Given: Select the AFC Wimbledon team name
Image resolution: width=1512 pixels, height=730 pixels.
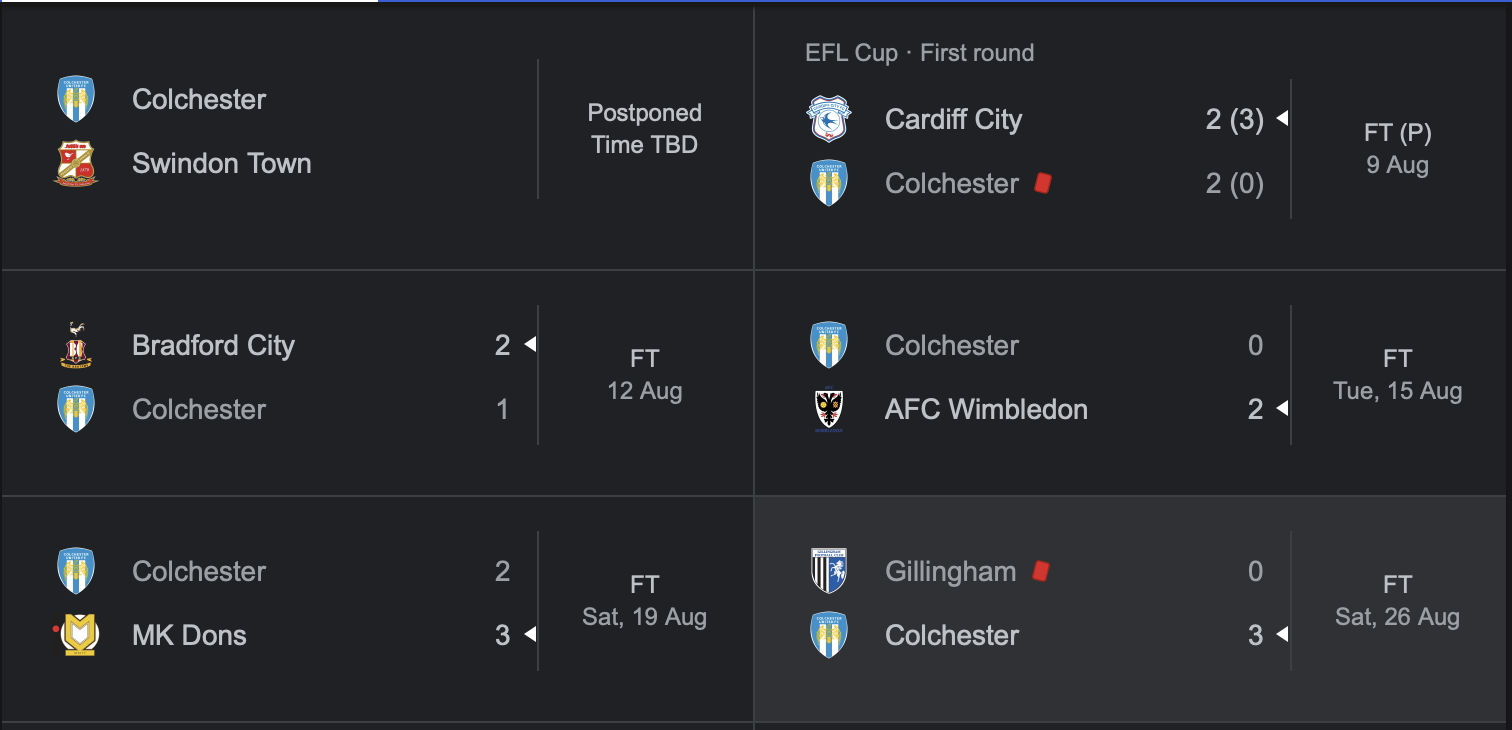Looking at the screenshot, I should click(986, 410).
